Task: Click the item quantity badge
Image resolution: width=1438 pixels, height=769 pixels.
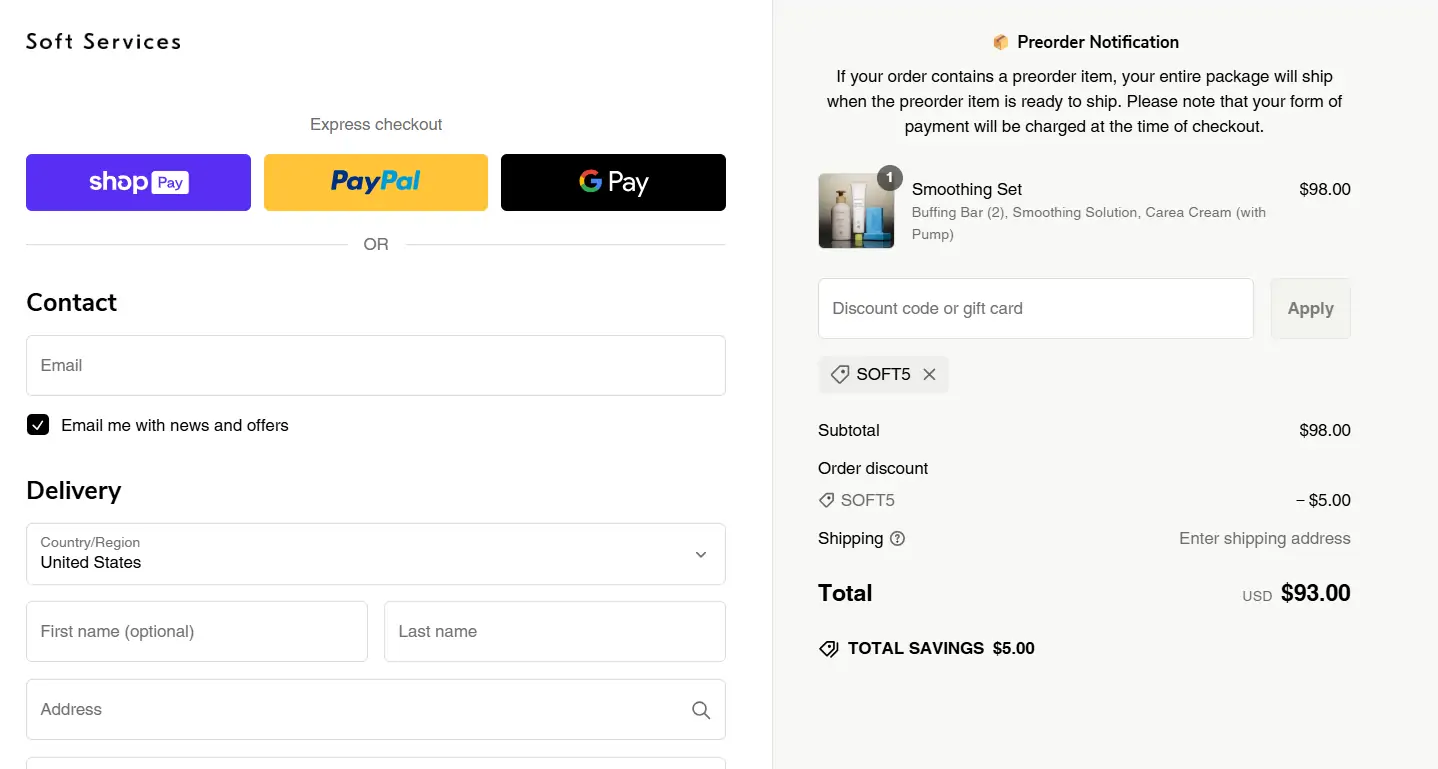Action: pyautogui.click(x=889, y=178)
